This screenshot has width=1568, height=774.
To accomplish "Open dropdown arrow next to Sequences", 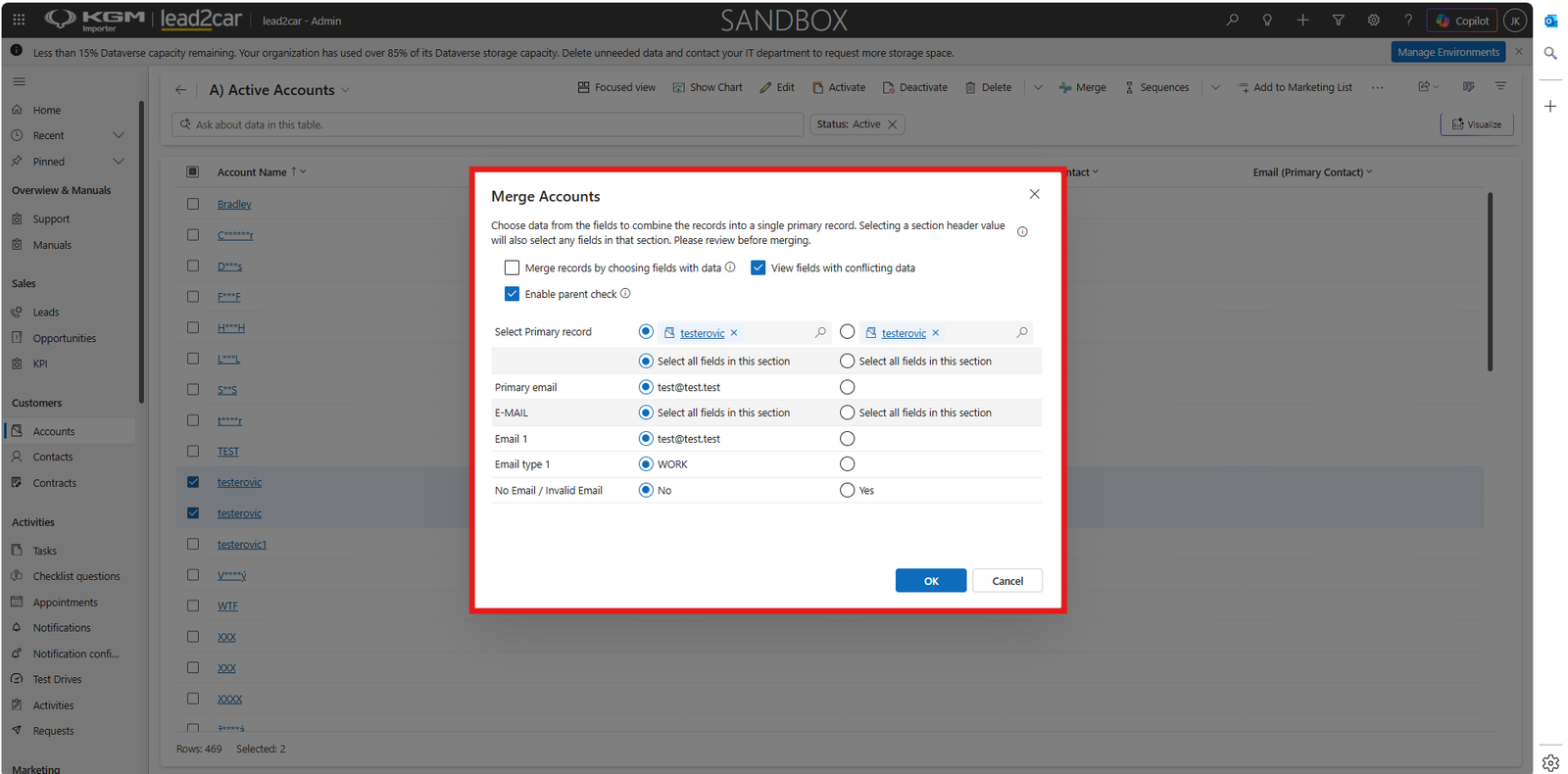I will (x=1215, y=87).
